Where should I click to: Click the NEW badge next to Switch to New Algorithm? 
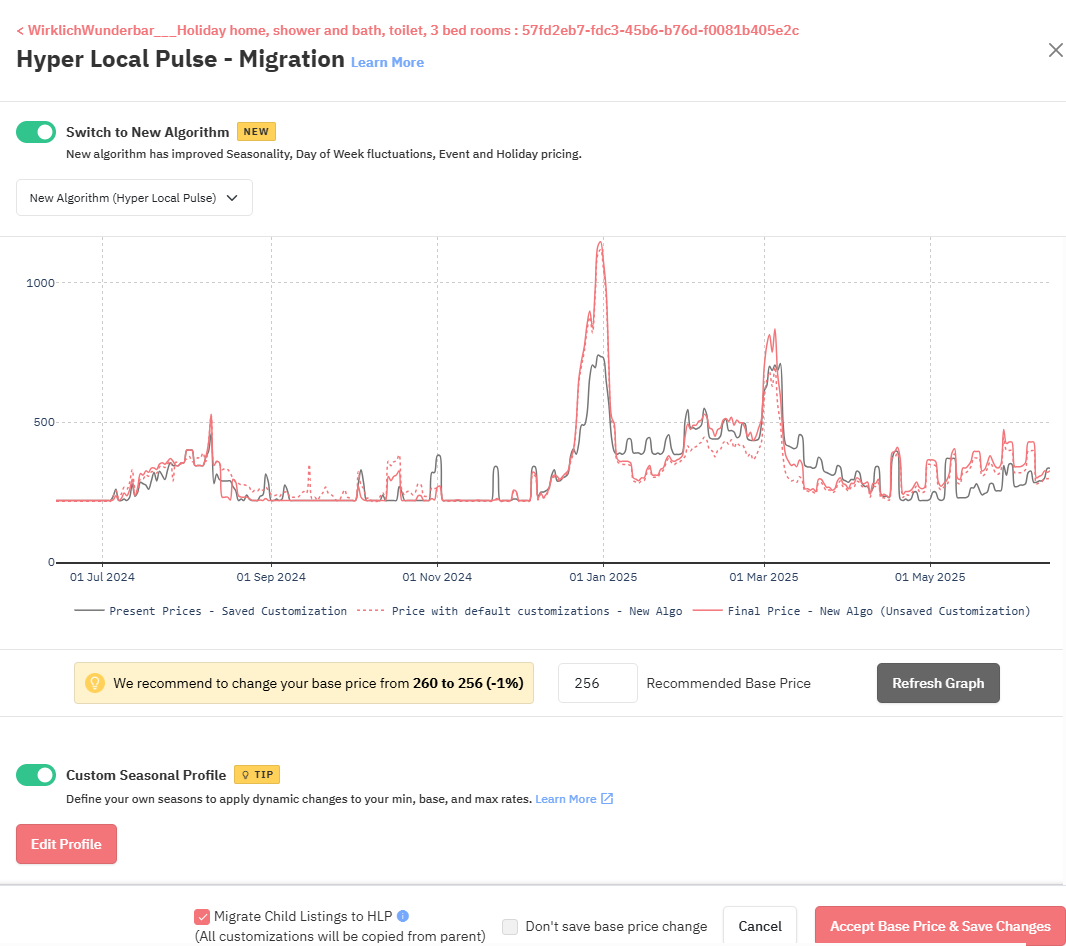257,131
